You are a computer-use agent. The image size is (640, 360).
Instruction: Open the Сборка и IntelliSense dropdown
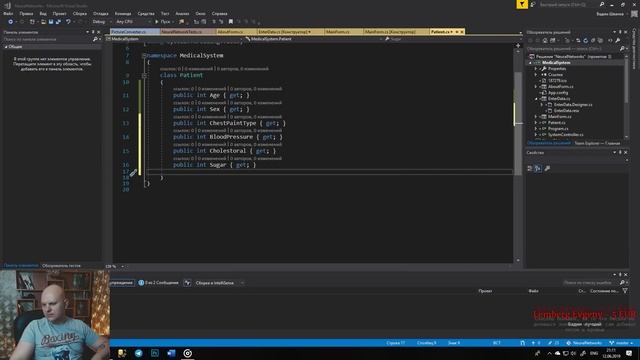coord(219,282)
